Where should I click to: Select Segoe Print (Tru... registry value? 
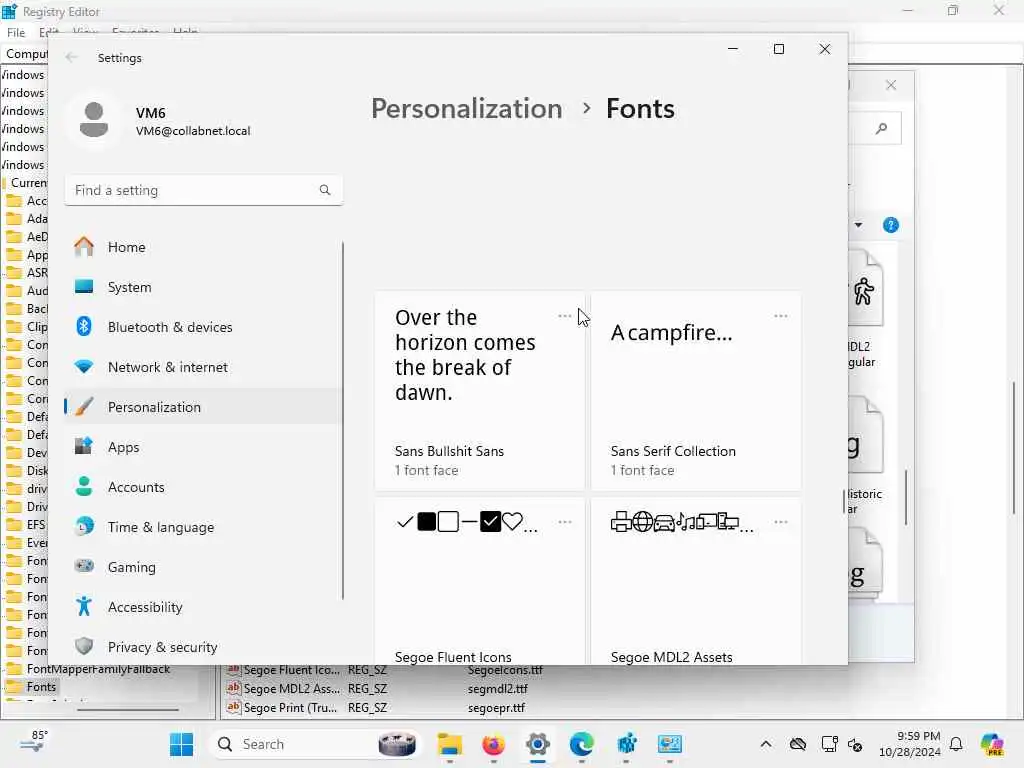291,707
